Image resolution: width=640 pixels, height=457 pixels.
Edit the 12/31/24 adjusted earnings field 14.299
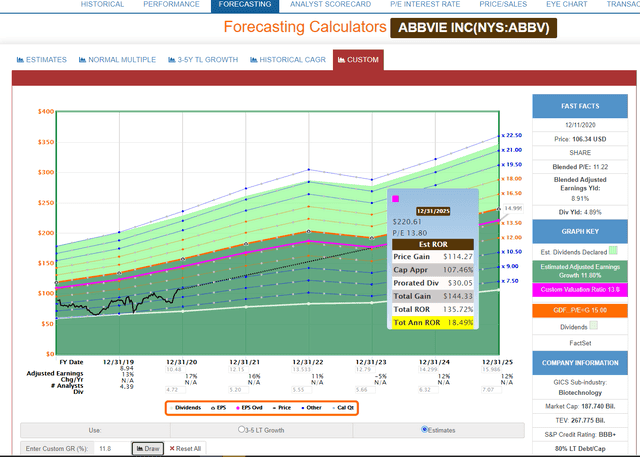point(428,369)
